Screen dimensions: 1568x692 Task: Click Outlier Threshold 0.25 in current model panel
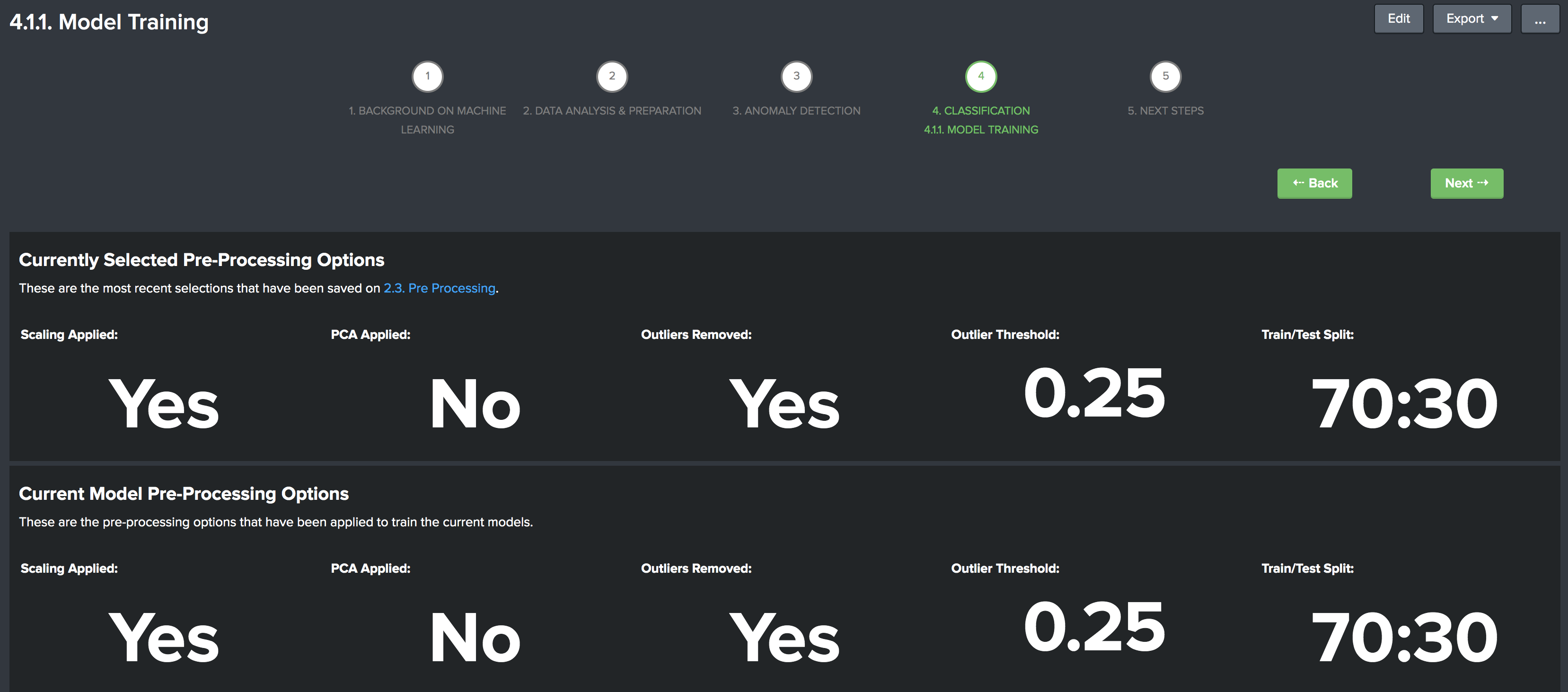click(1094, 627)
